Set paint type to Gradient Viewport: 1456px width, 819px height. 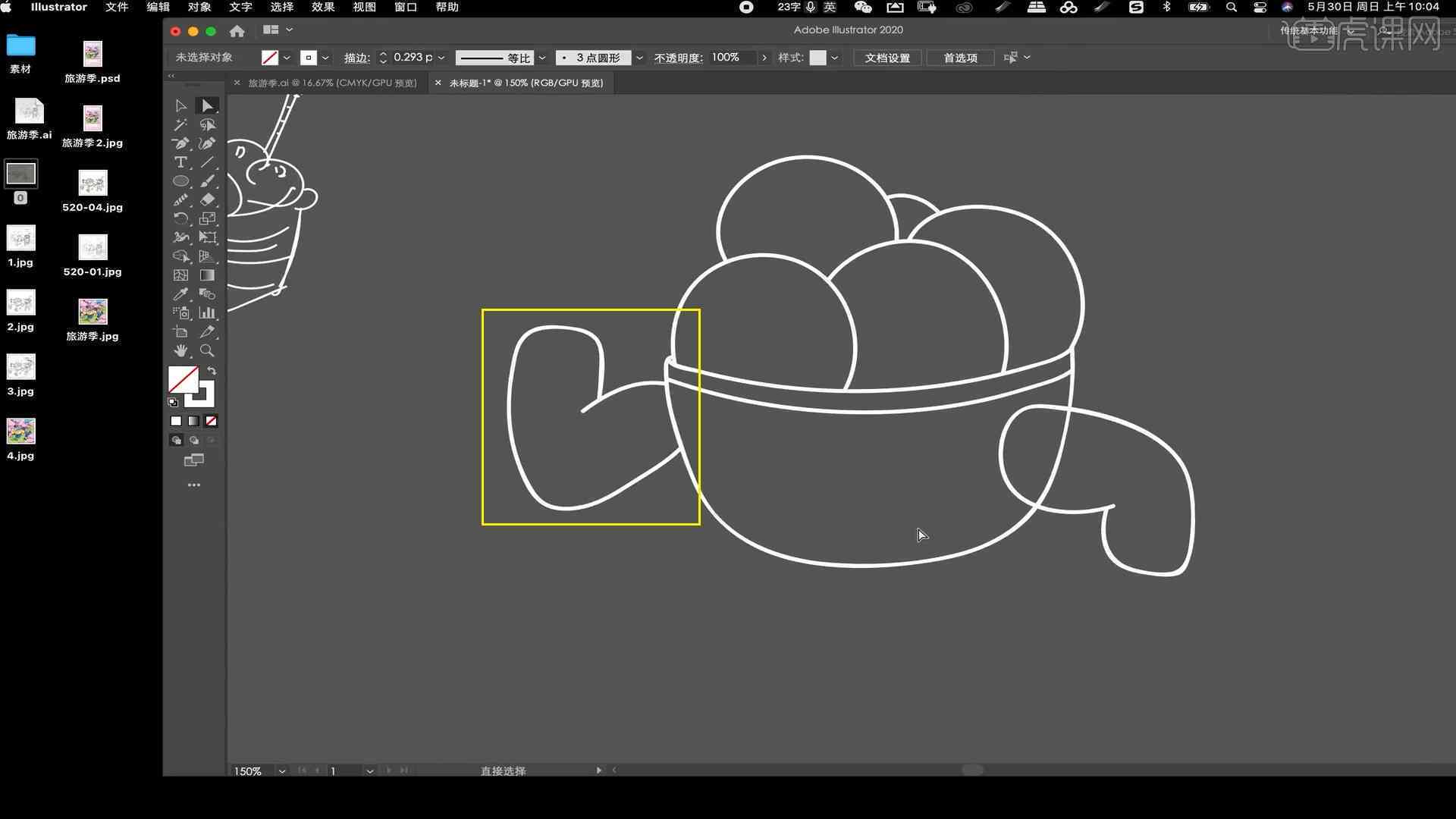[193, 421]
